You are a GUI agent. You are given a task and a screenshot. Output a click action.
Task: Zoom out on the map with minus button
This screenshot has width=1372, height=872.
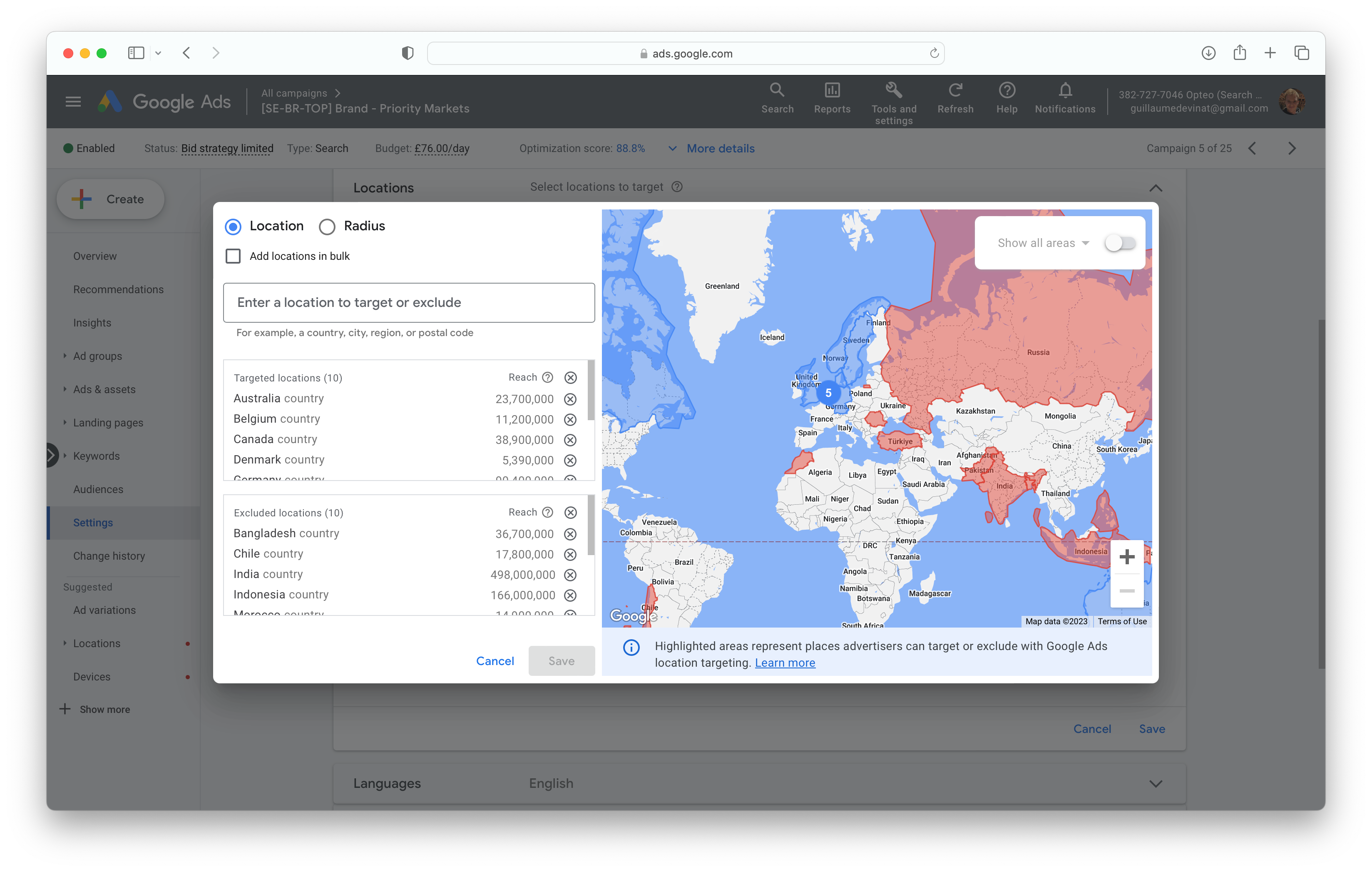pyautogui.click(x=1126, y=591)
